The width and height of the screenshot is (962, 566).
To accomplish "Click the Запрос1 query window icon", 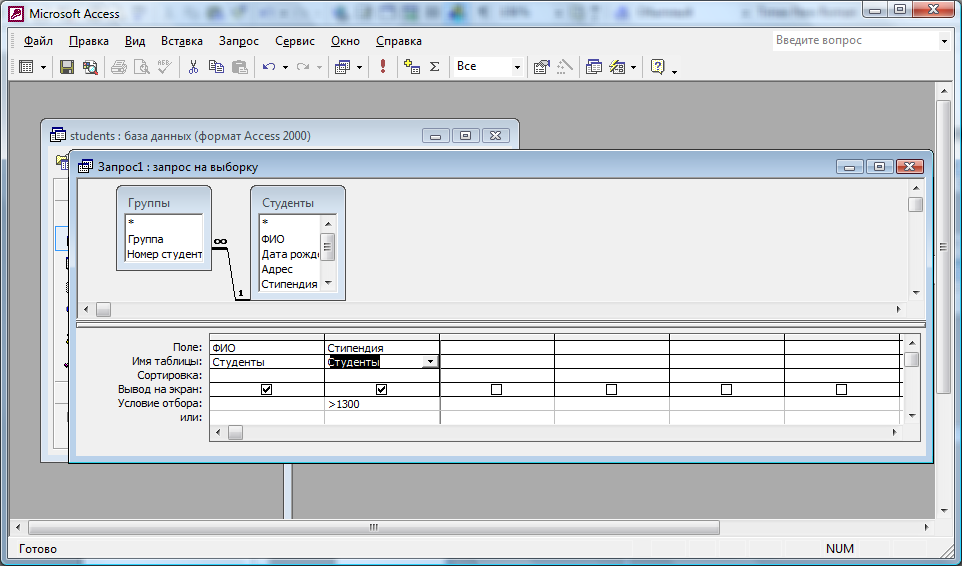I will tap(85, 167).
